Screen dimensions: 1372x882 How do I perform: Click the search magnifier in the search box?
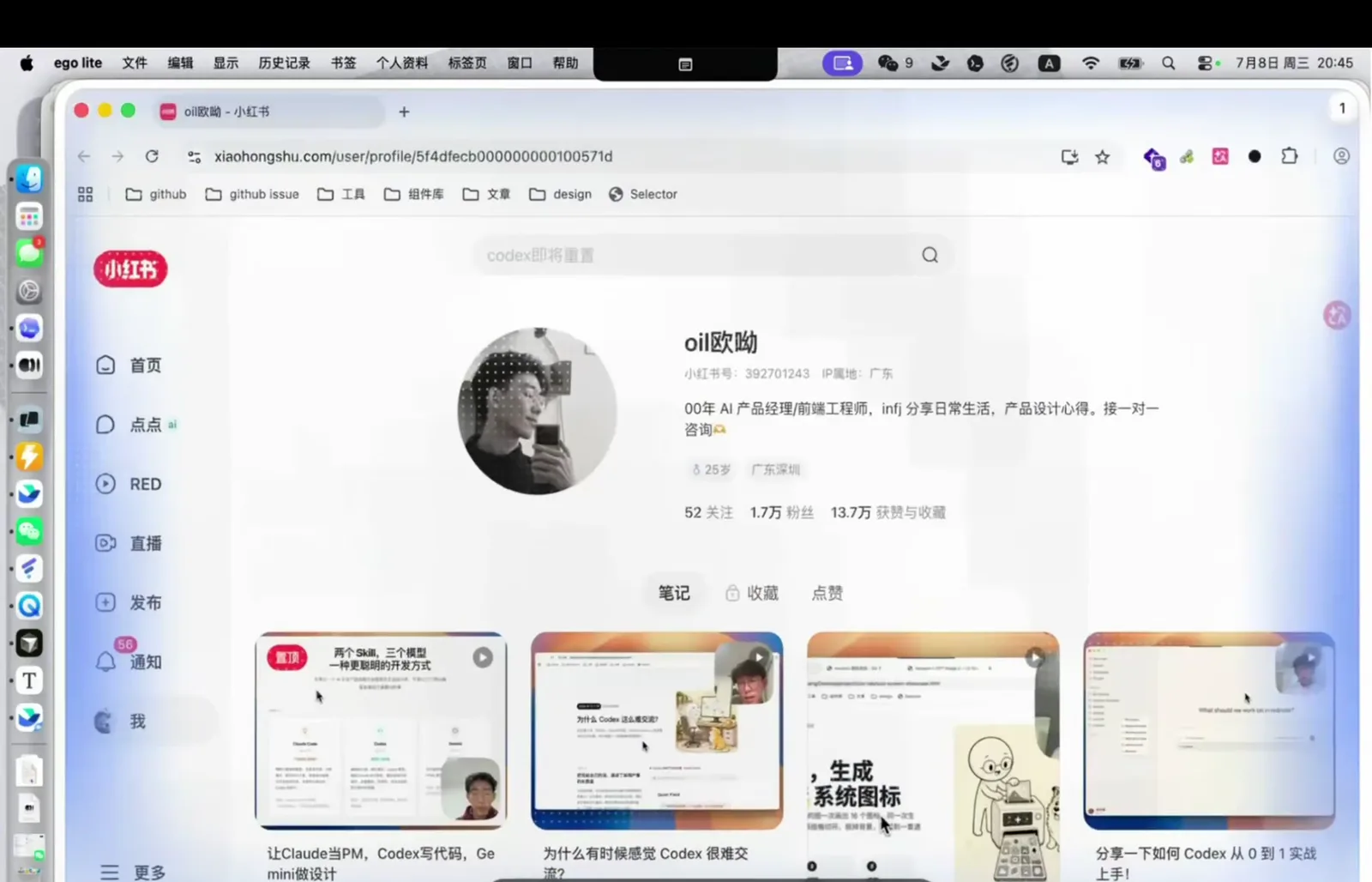click(930, 255)
